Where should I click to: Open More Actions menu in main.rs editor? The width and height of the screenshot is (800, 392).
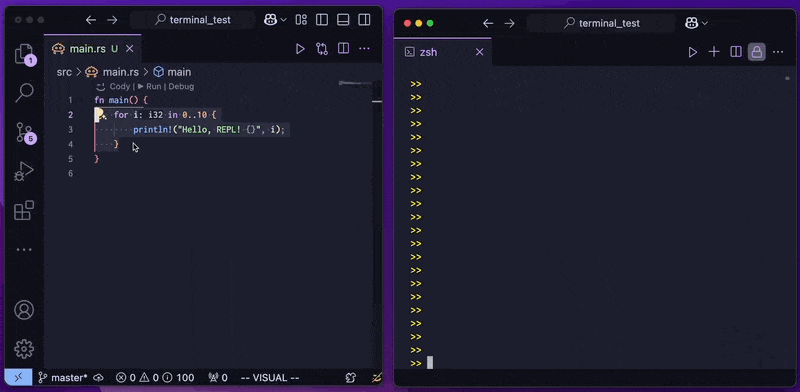[364, 49]
